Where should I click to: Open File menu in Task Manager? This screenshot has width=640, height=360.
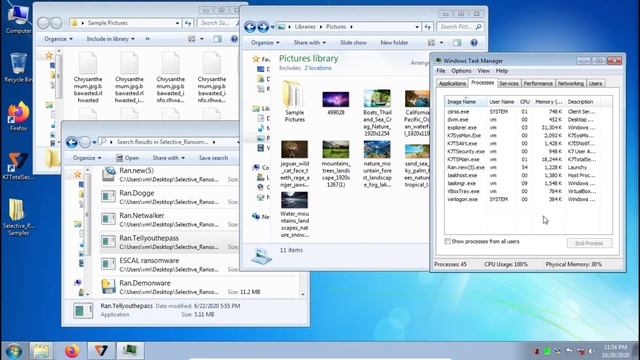click(x=441, y=71)
